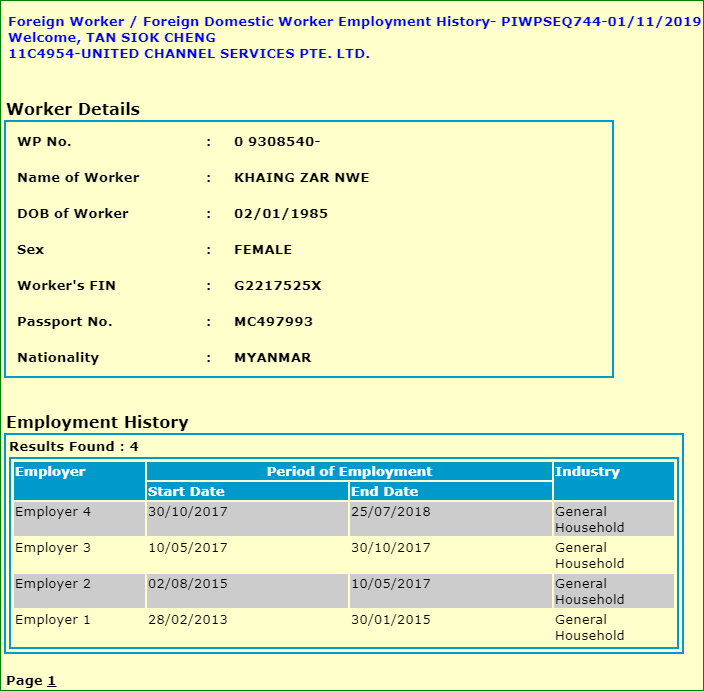This screenshot has width=704, height=691.
Task: Click the Worker Details heading
Action: 73,109
